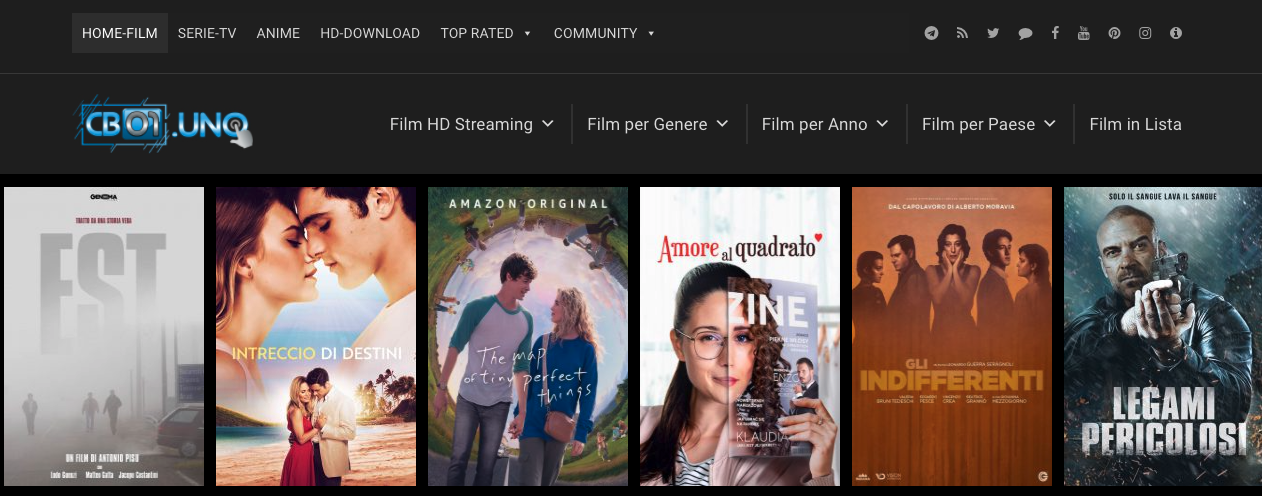
Task: Go to the CB01.UNO logo homepage
Action: tap(162, 124)
